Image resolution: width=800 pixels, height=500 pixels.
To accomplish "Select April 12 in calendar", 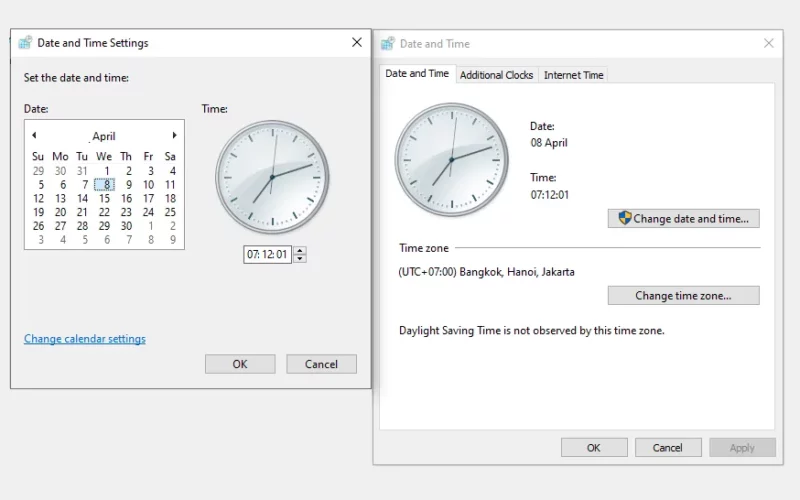I will (38, 198).
